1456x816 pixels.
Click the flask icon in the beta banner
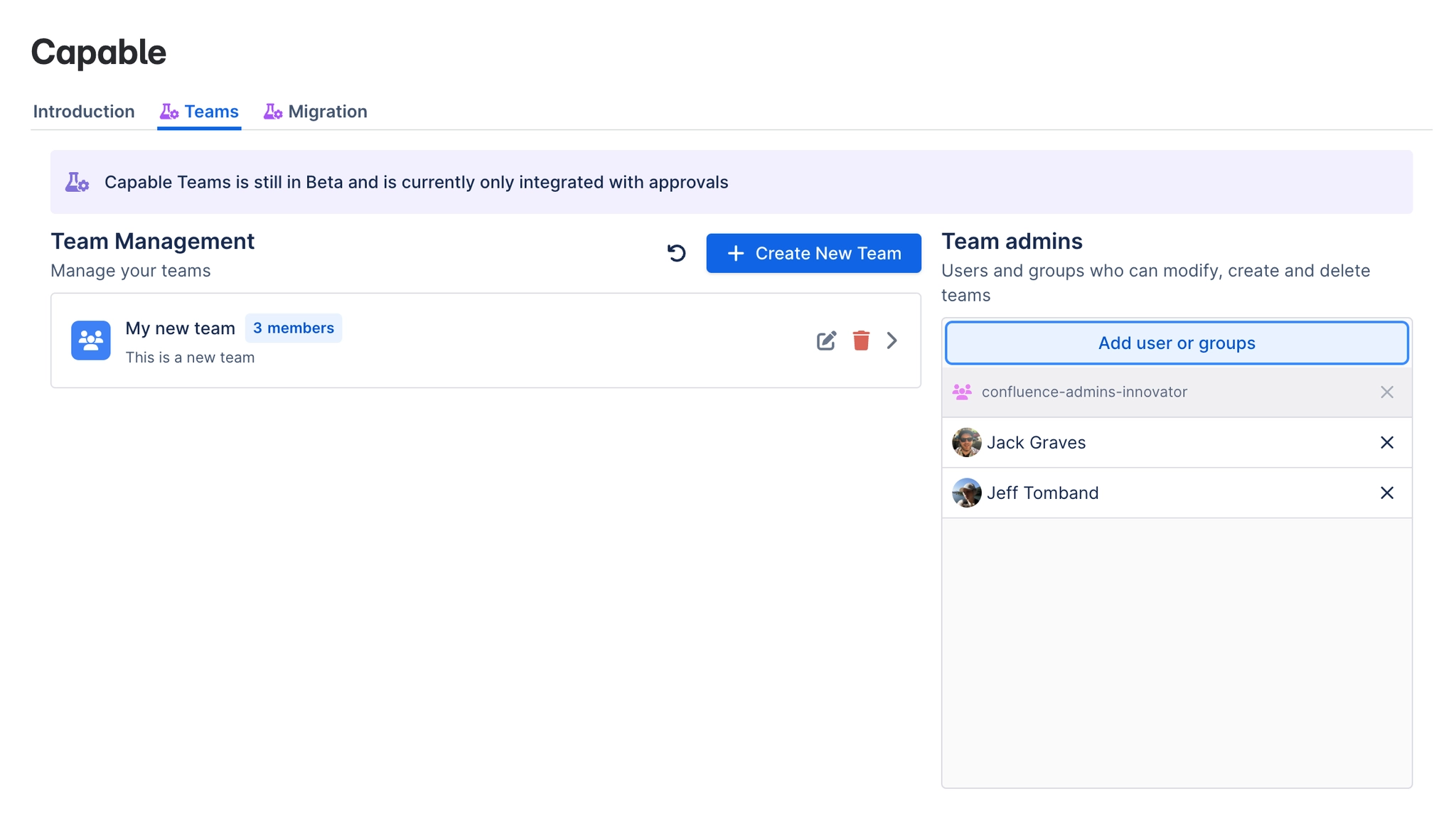pos(78,182)
